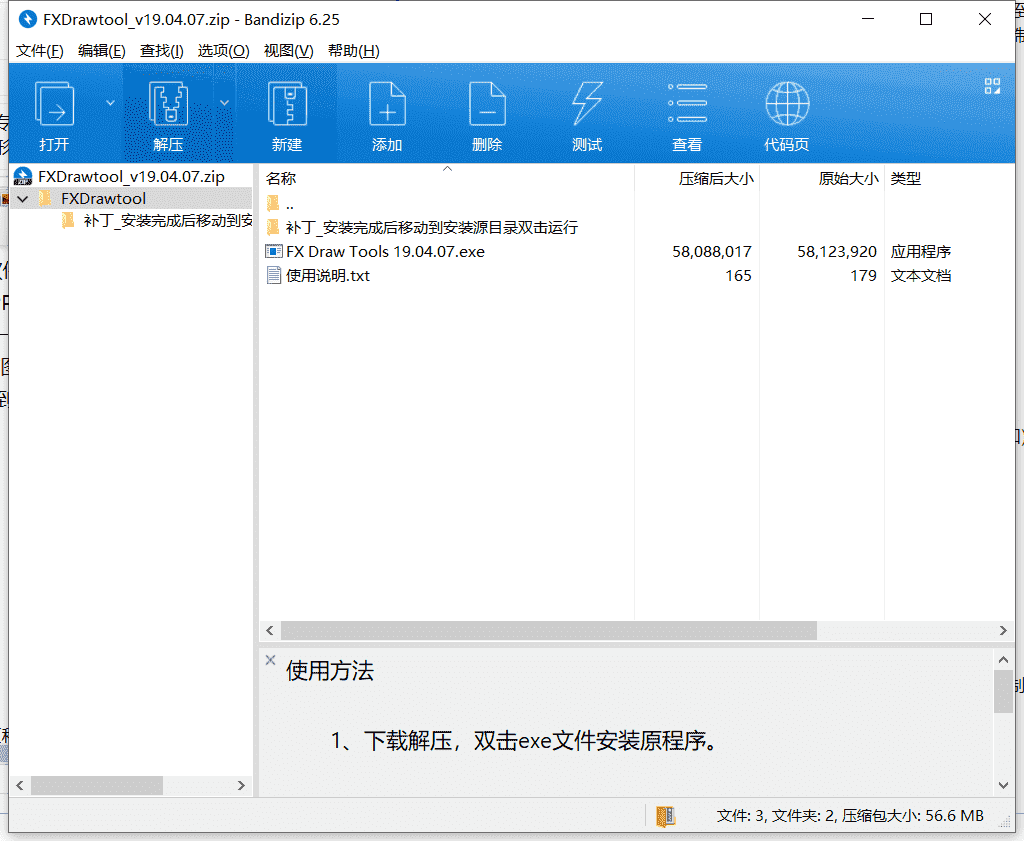Click the 使用说明.txt document icon
The height and width of the screenshot is (841, 1024).
click(x=274, y=276)
